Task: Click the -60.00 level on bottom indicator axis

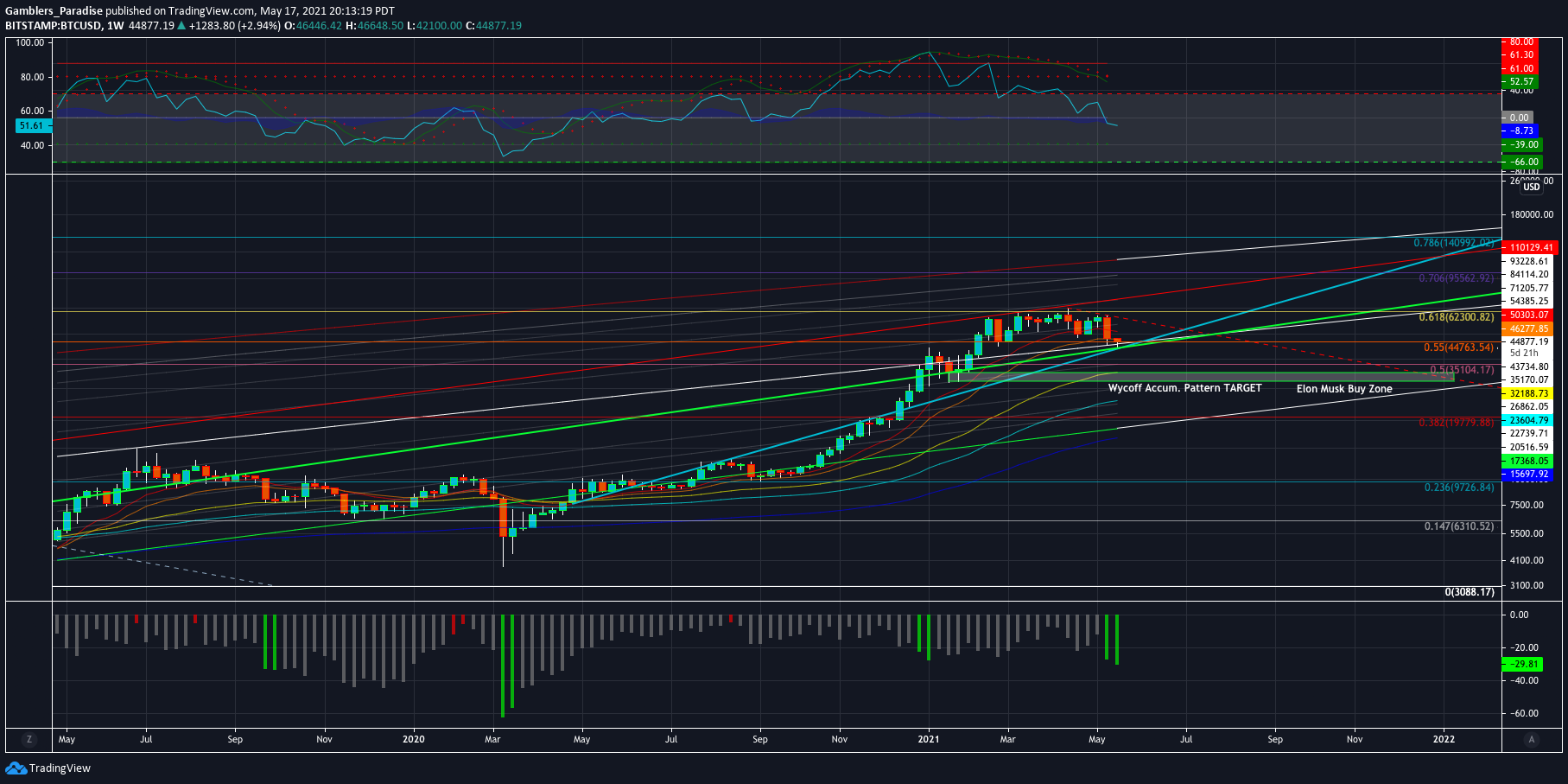Action: [1523, 713]
